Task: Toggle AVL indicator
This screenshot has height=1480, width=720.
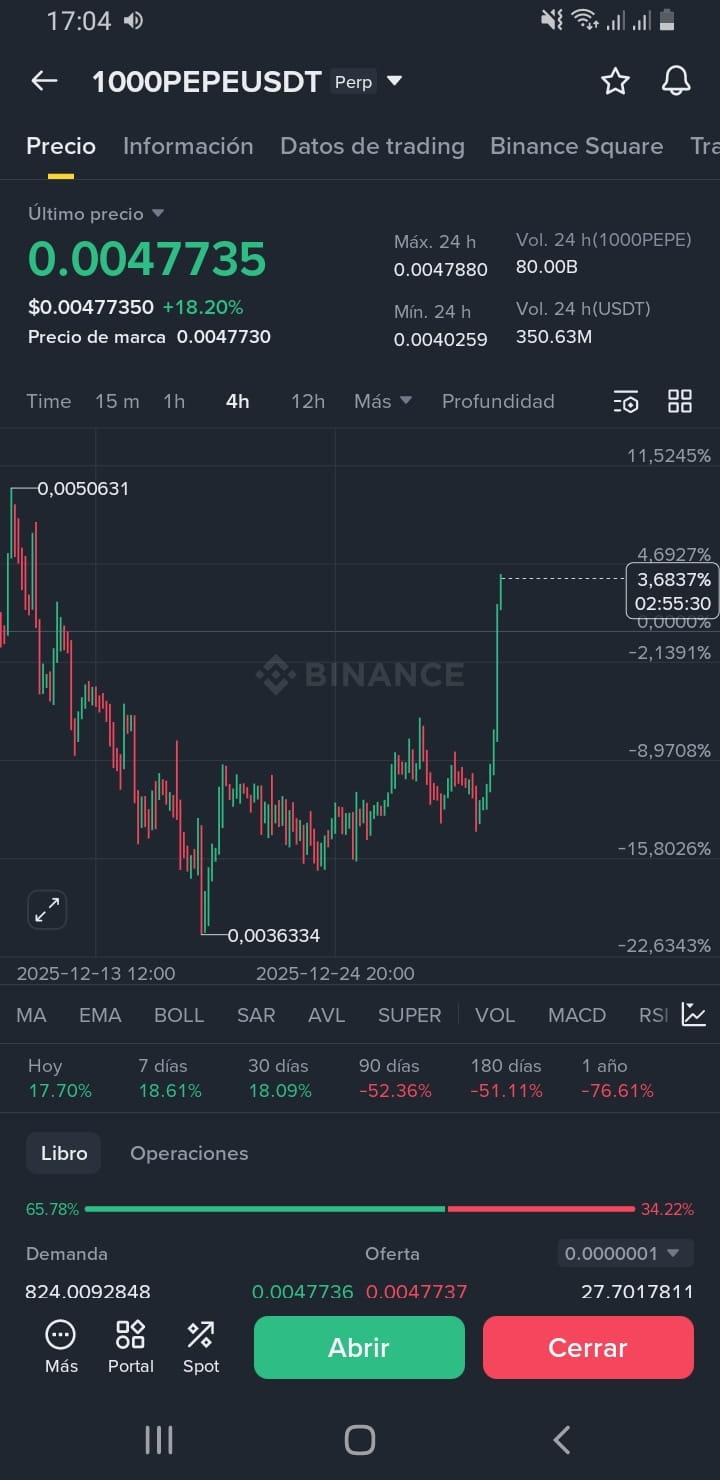Action: coord(327,1015)
